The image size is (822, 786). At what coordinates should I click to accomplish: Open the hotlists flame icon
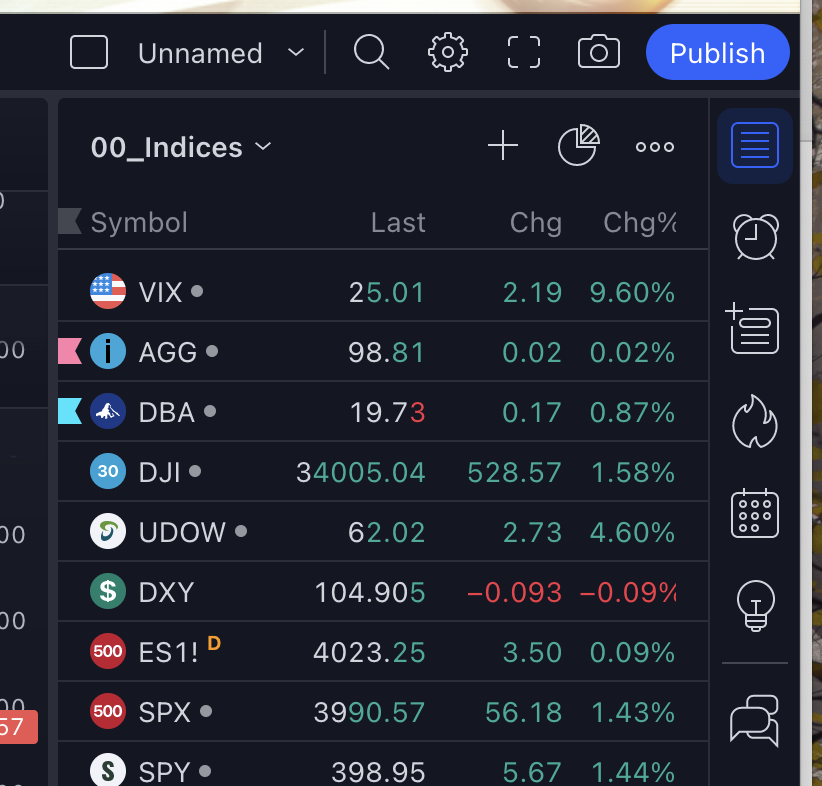click(755, 421)
